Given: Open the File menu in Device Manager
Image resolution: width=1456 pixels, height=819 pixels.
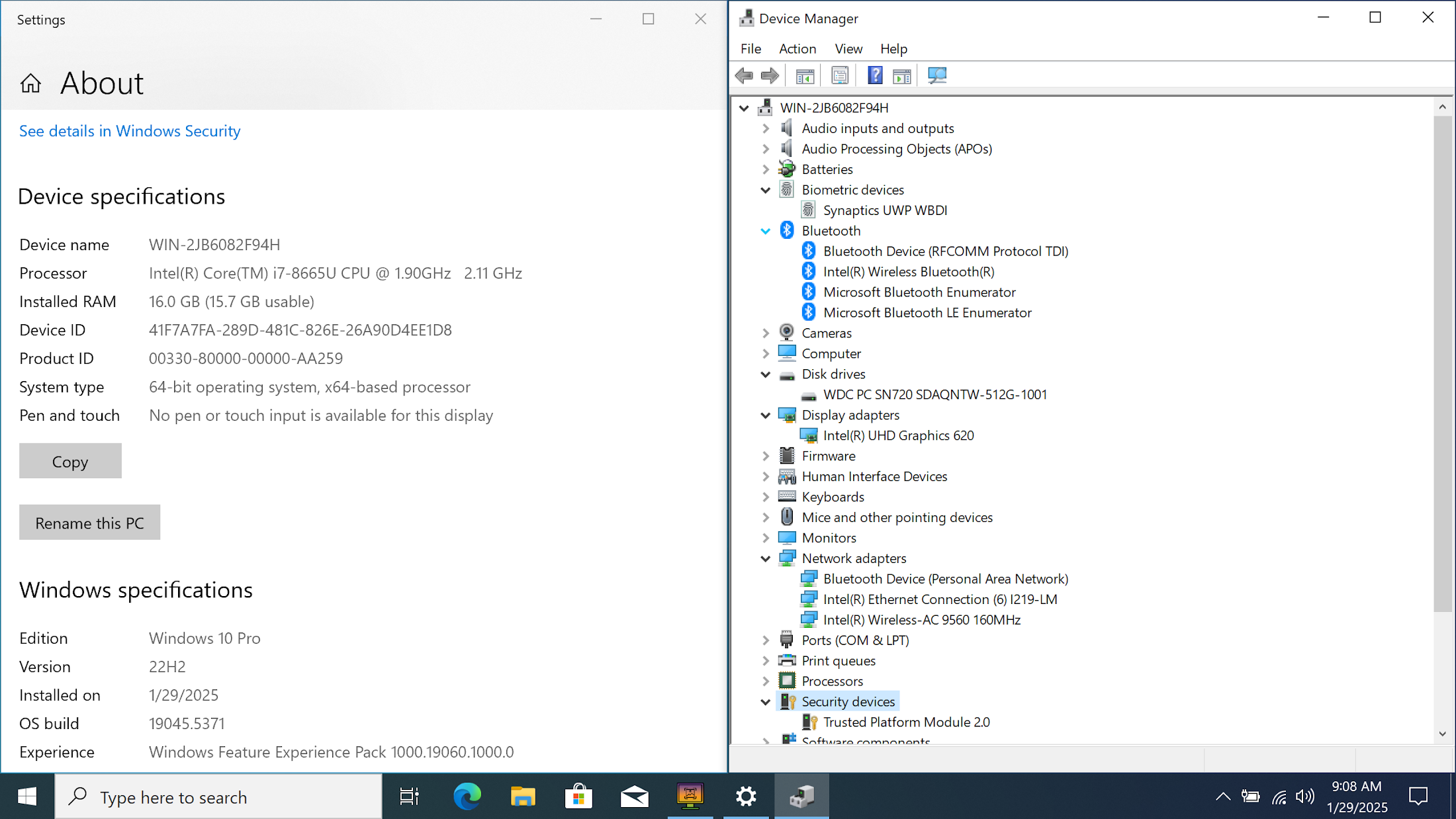Looking at the screenshot, I should 751,49.
